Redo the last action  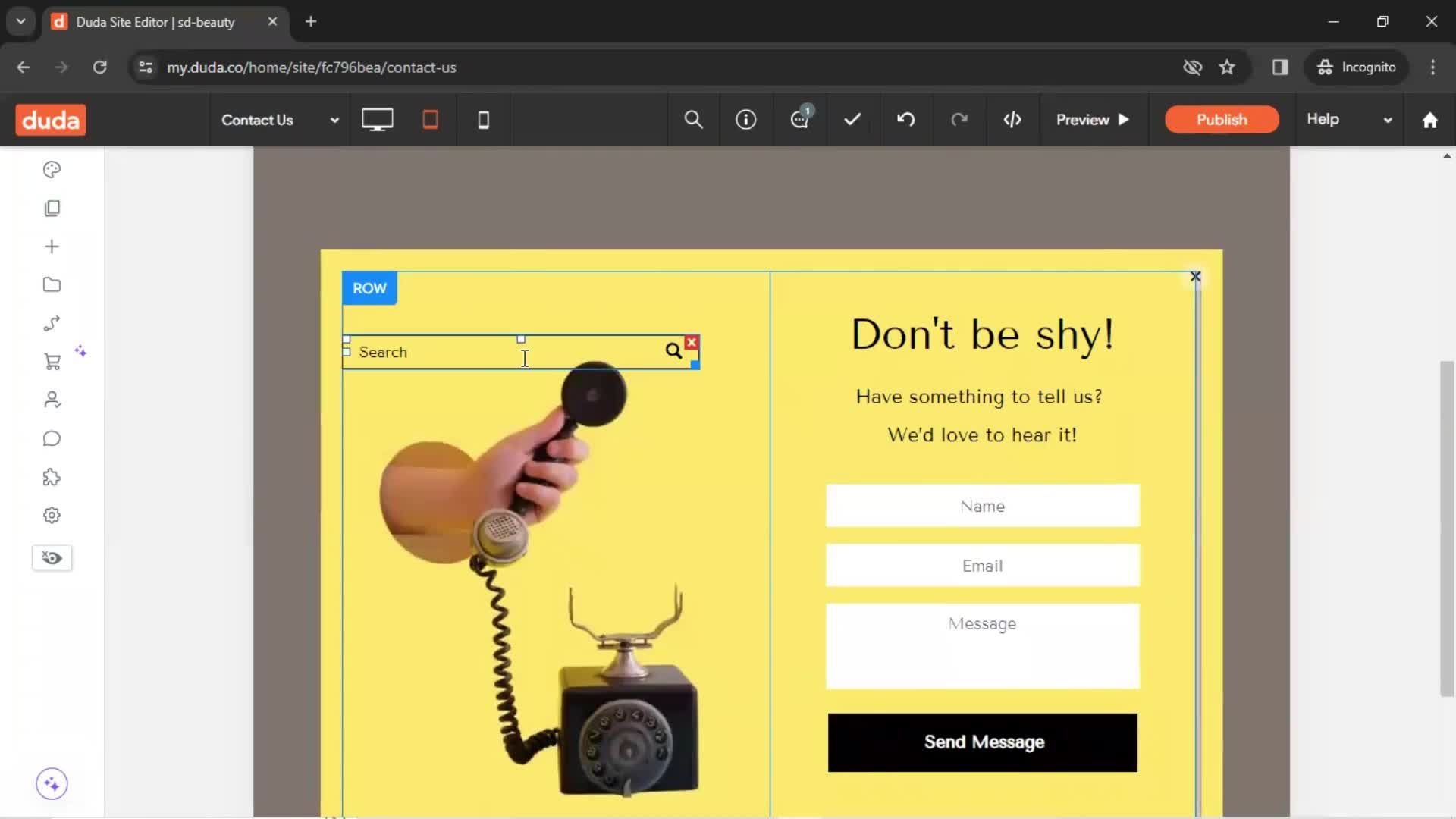tap(959, 120)
